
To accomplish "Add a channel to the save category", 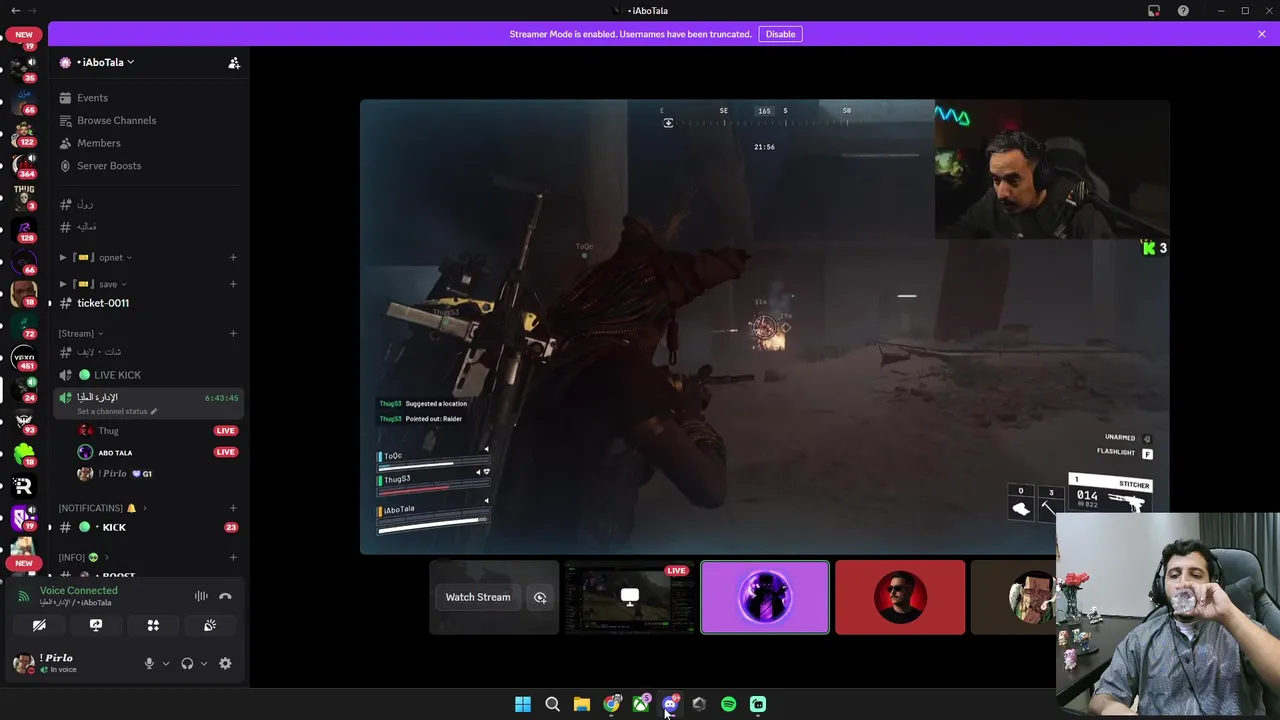I will [x=233, y=284].
